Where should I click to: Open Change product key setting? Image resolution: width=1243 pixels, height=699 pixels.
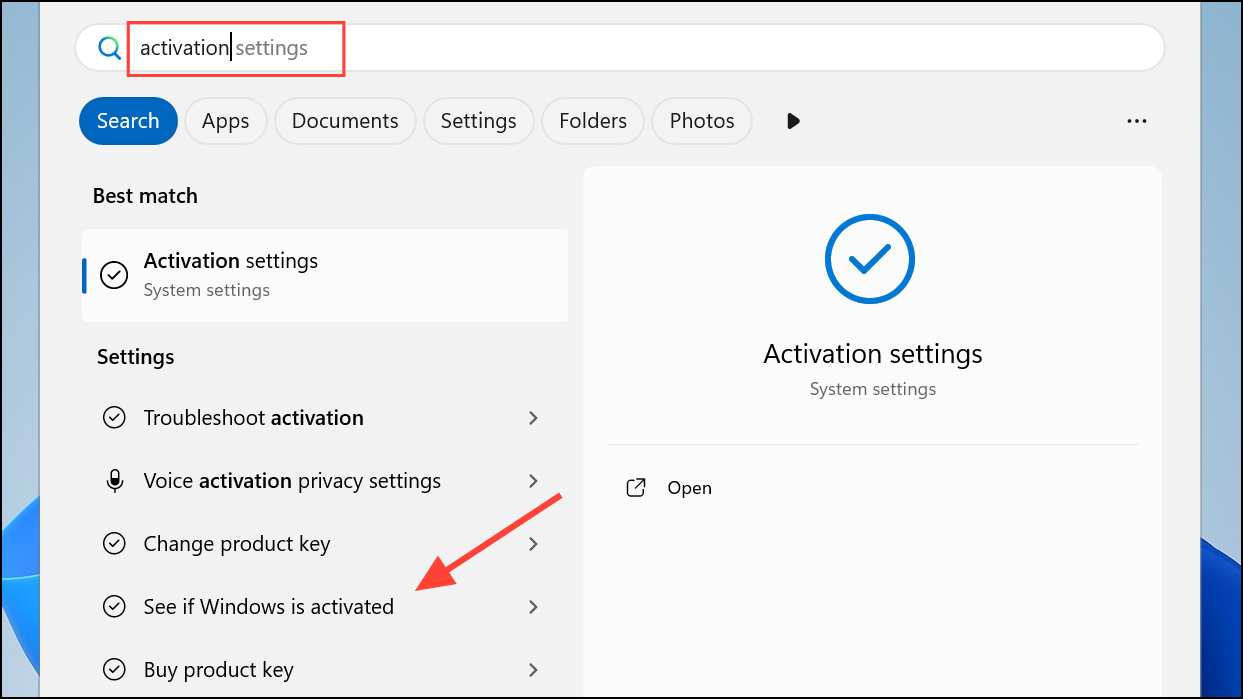pyautogui.click(x=325, y=544)
